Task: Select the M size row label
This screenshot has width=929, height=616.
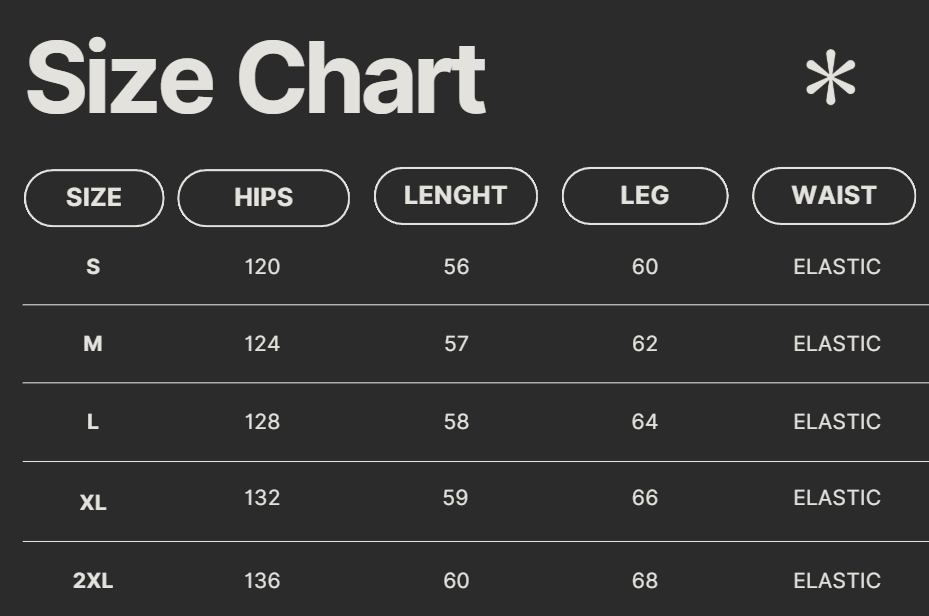Action: click(93, 344)
